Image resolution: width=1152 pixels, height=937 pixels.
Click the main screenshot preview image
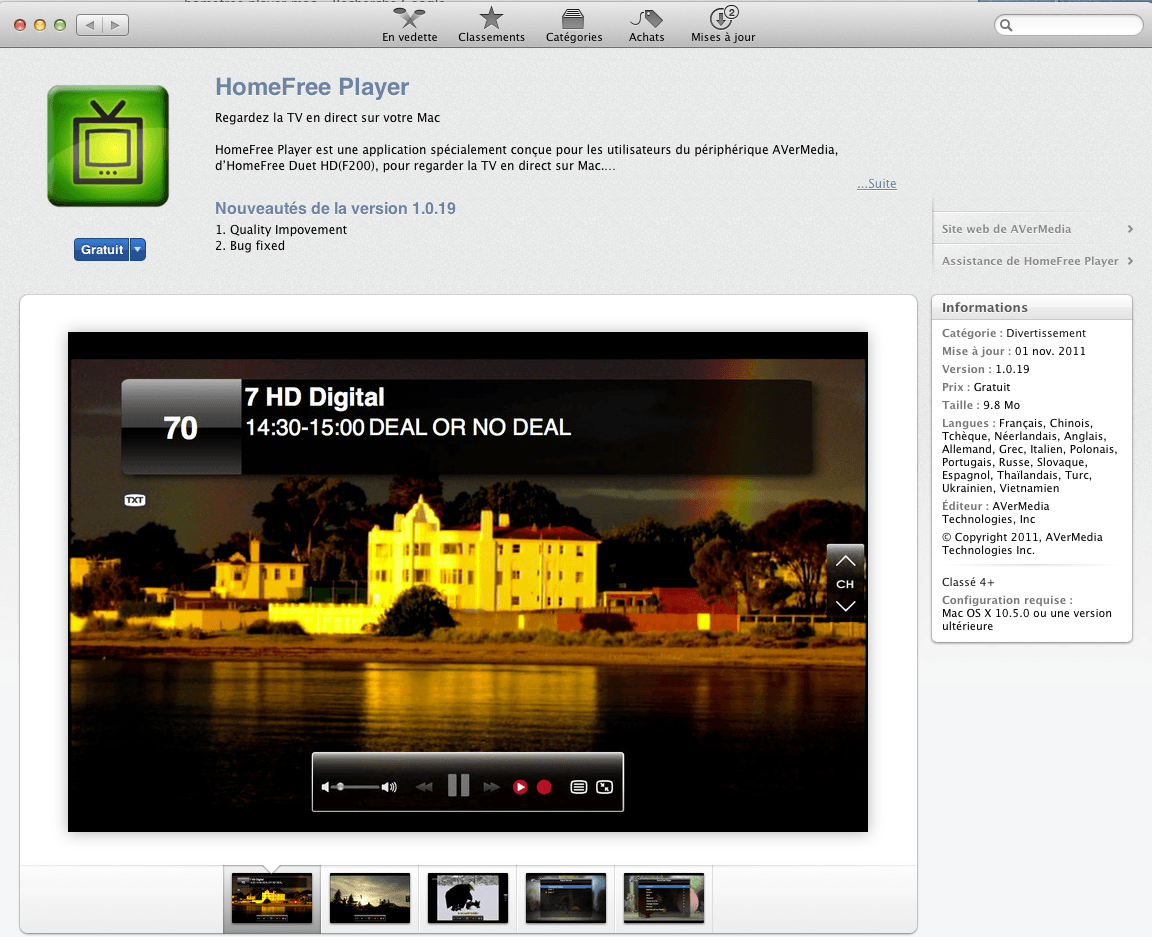(x=468, y=582)
